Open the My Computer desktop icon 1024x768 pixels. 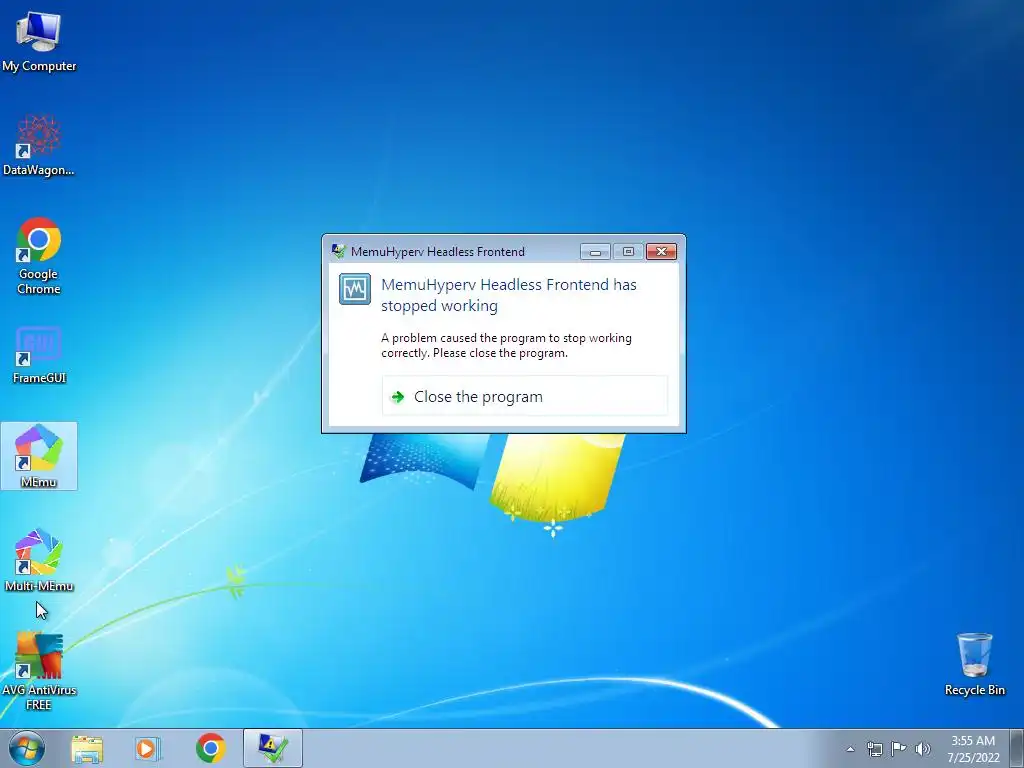(39, 42)
